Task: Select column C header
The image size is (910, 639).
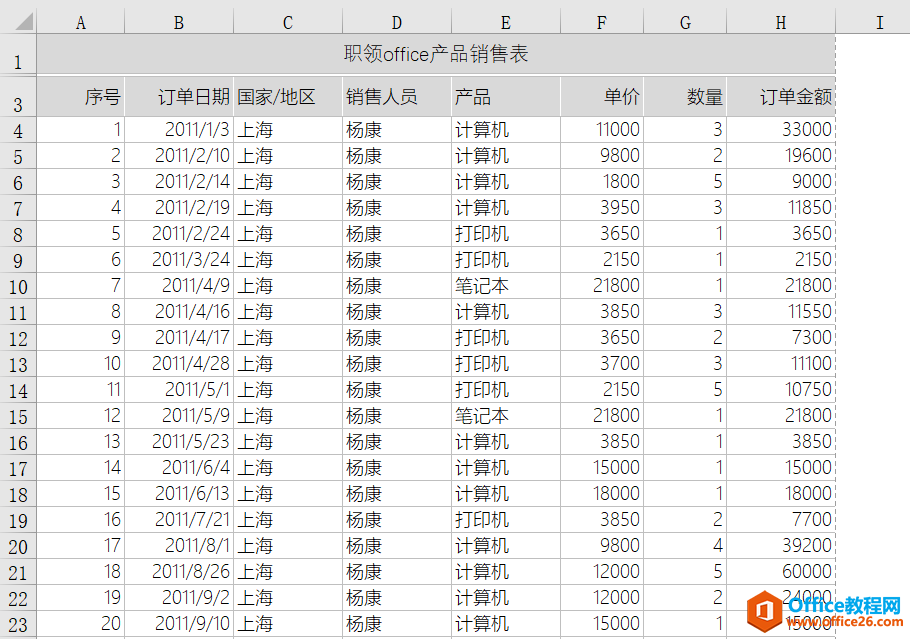Action: pyautogui.click(x=288, y=22)
